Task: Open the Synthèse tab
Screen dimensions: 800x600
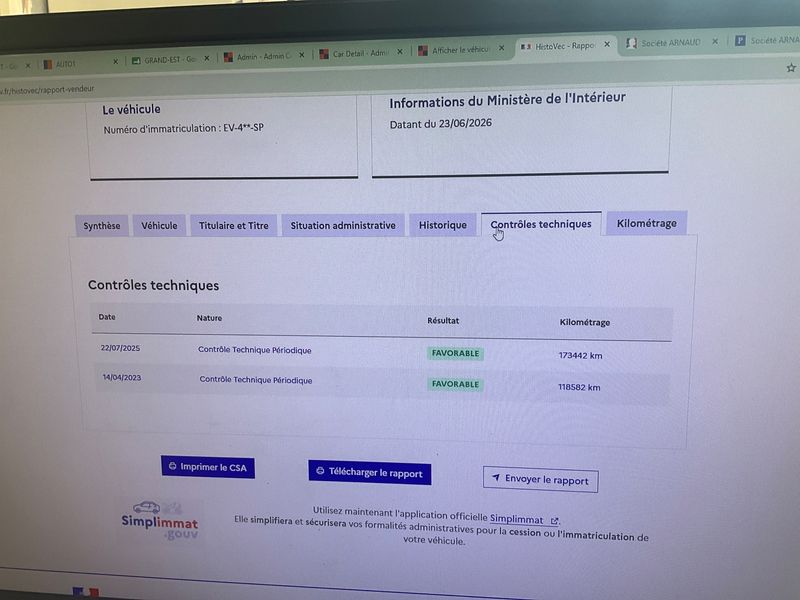Action: coord(102,226)
